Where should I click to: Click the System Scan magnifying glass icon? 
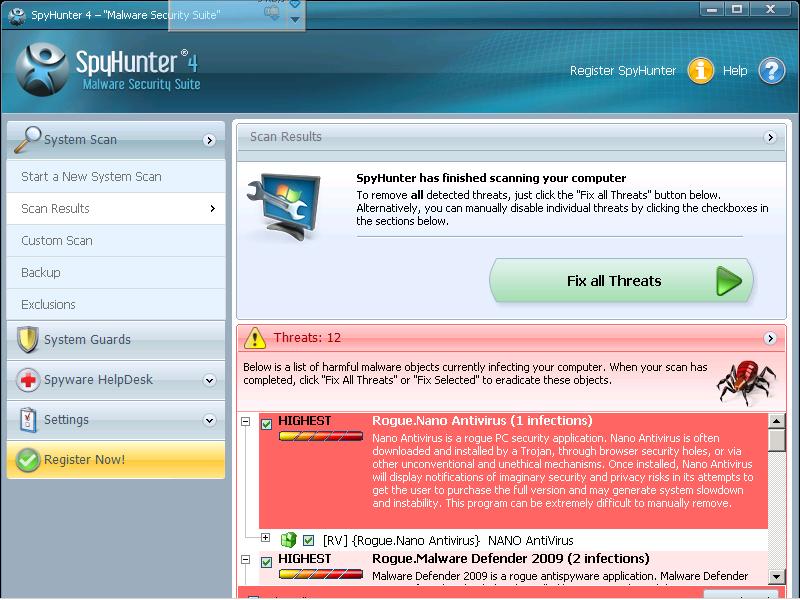[x=27, y=139]
